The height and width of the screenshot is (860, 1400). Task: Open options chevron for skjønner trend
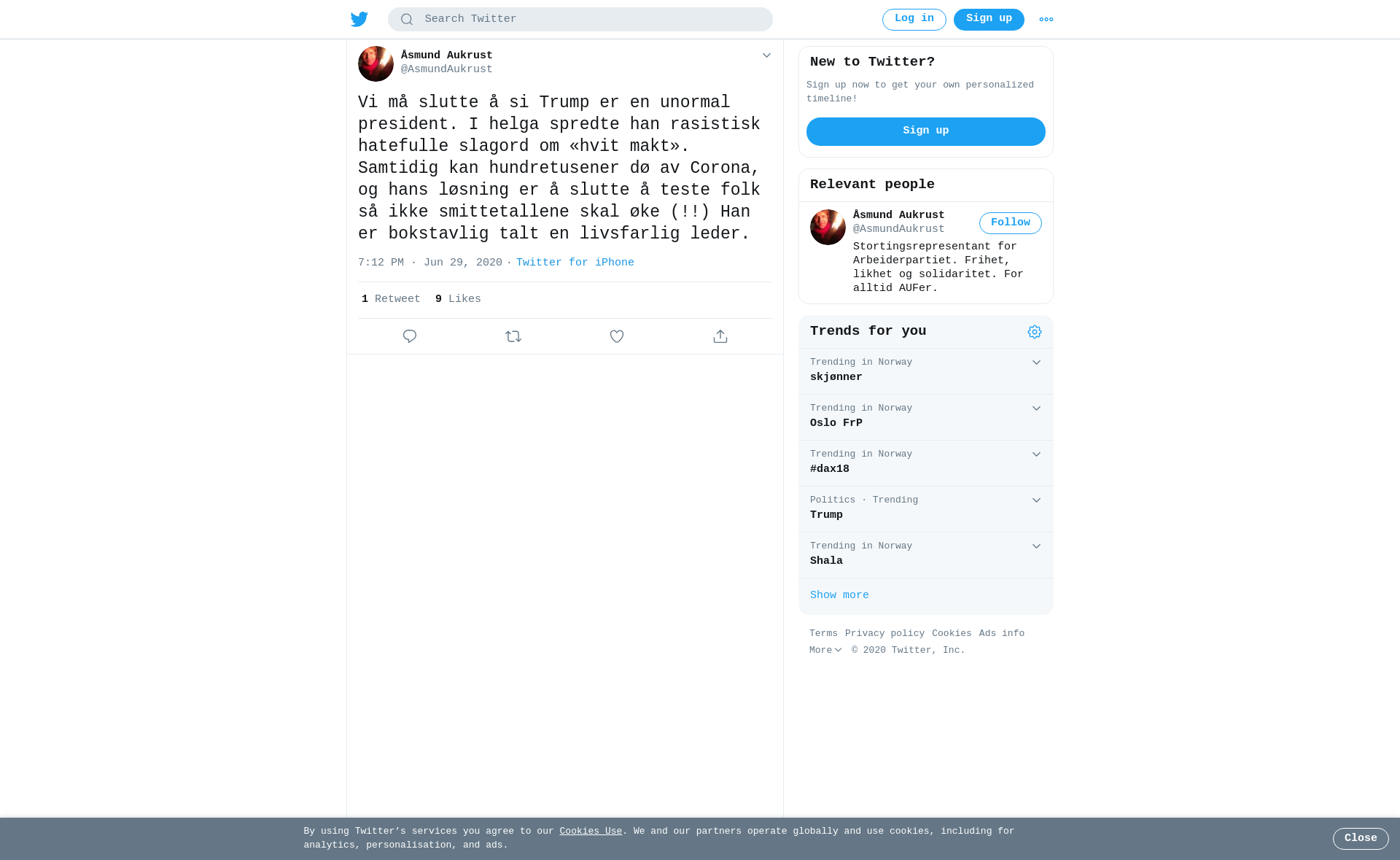(1036, 363)
